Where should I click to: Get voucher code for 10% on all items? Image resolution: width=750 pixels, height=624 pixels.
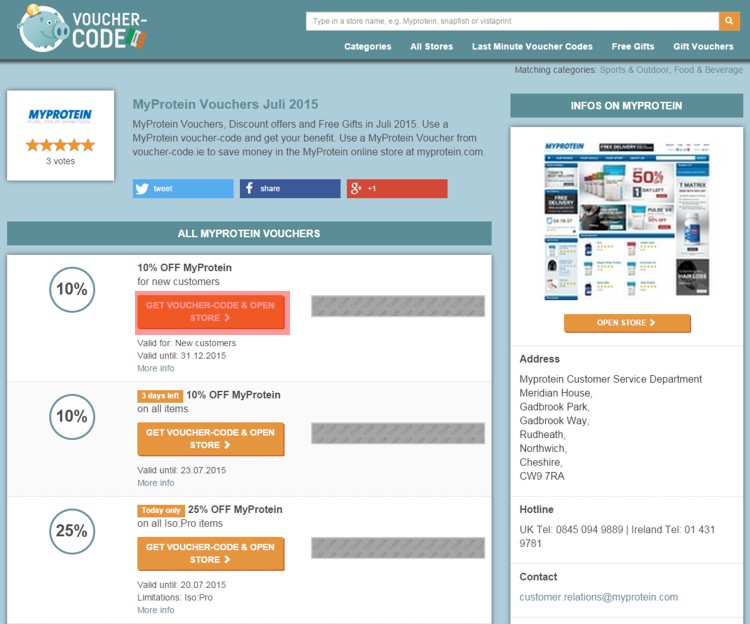(210, 439)
